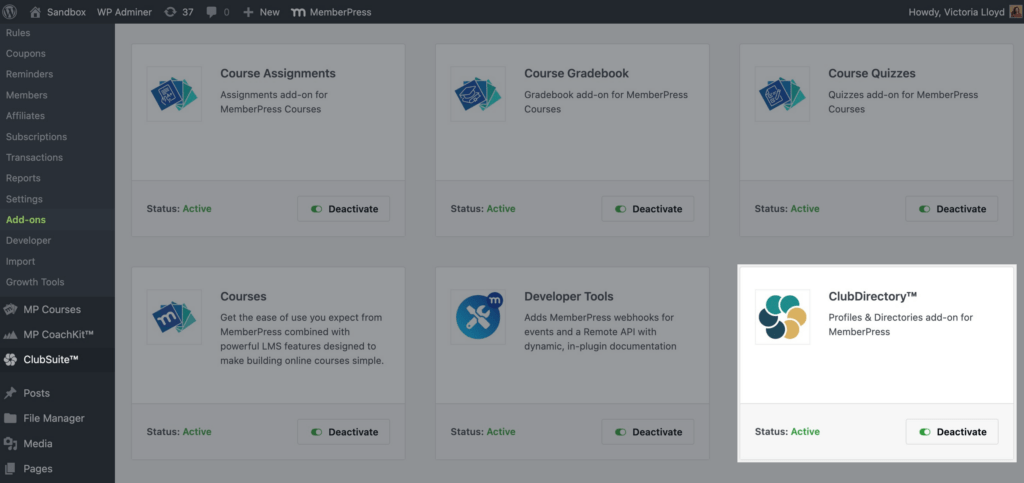Viewport: 1024px width, 483px height.
Task: Open Media menu label
Action: coord(38,443)
